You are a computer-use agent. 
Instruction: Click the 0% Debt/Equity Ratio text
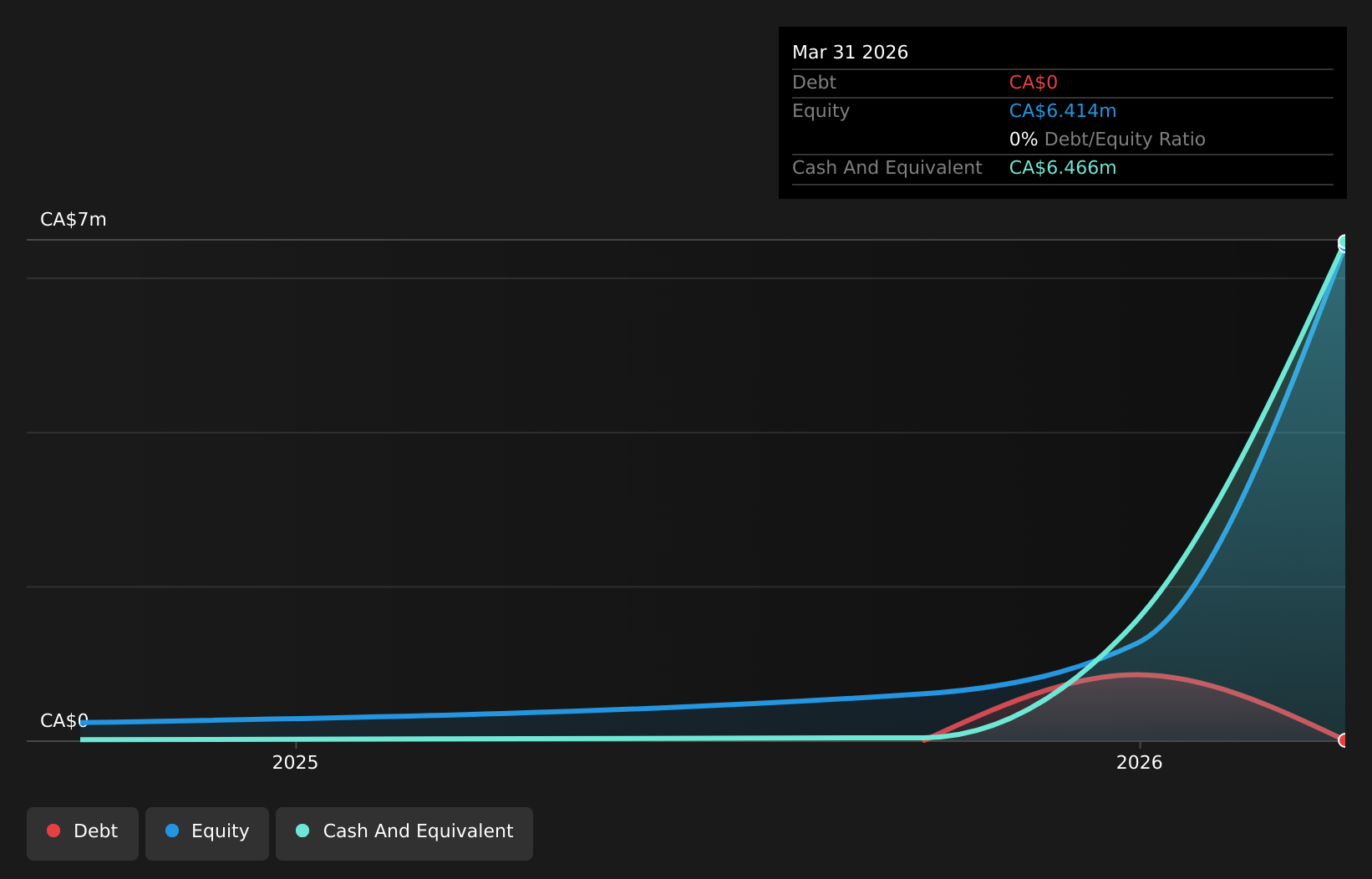[1107, 140]
